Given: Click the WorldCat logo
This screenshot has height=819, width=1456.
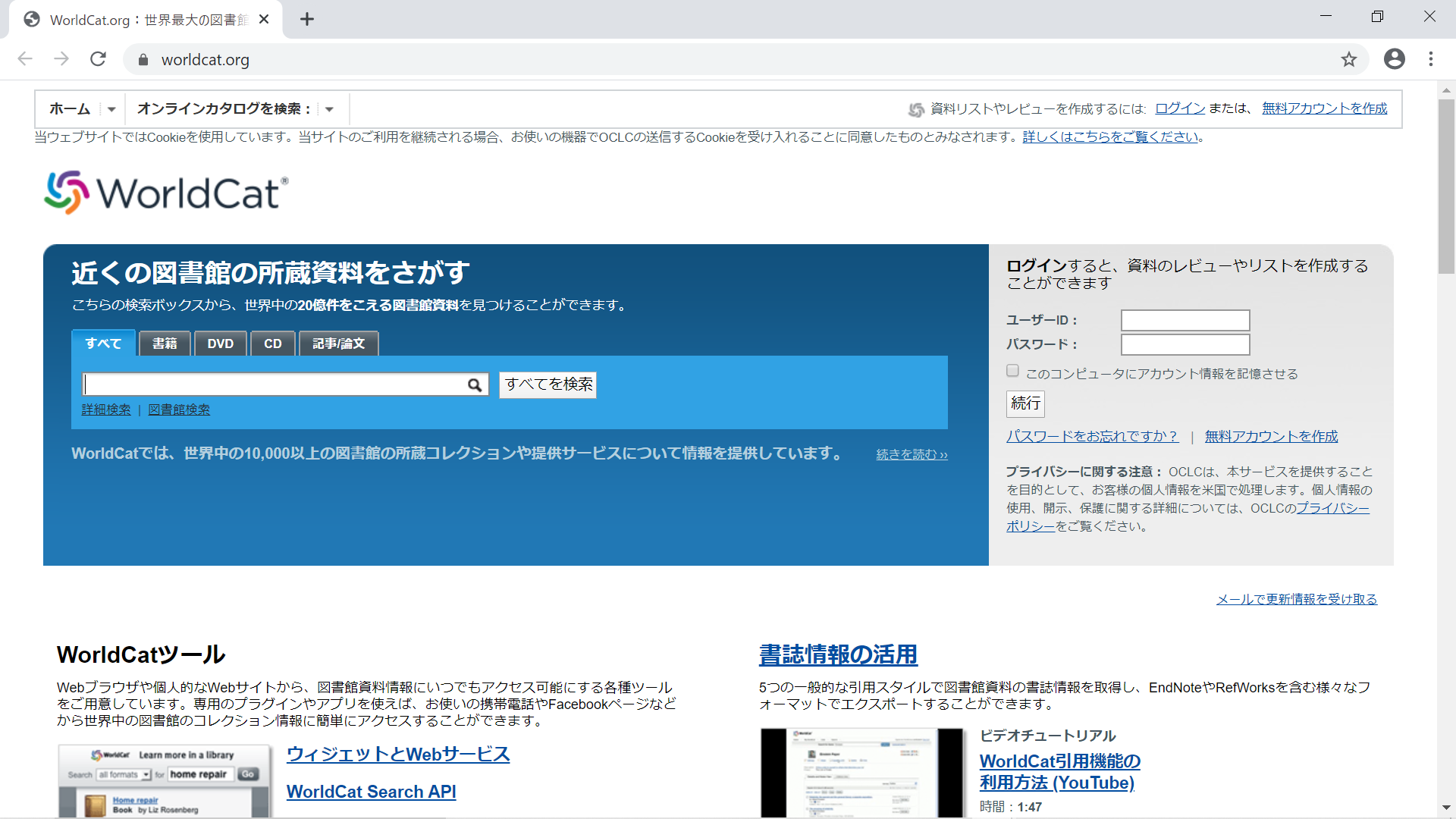Looking at the screenshot, I should (x=166, y=192).
